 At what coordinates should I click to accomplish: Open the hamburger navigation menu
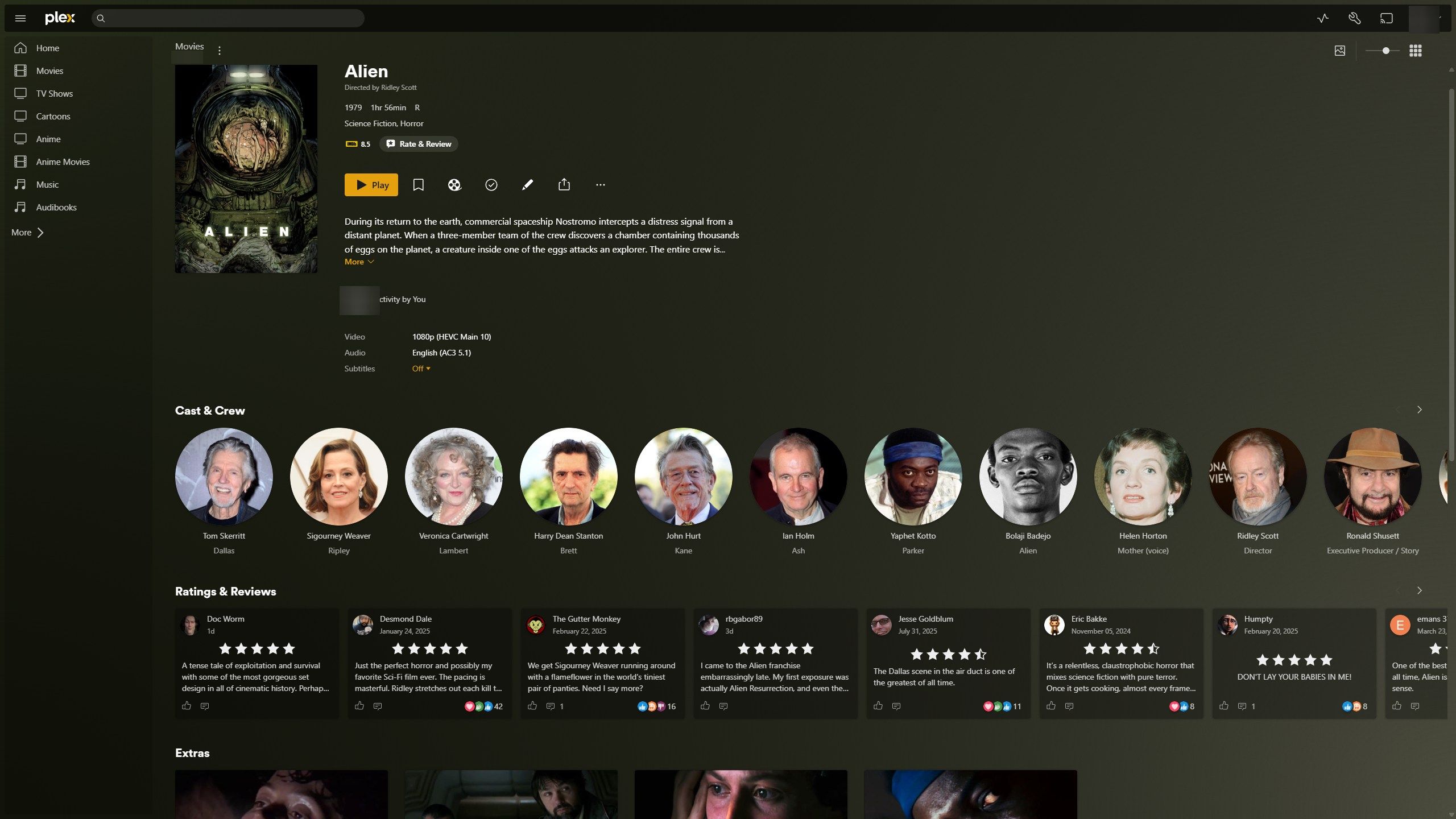click(x=20, y=18)
